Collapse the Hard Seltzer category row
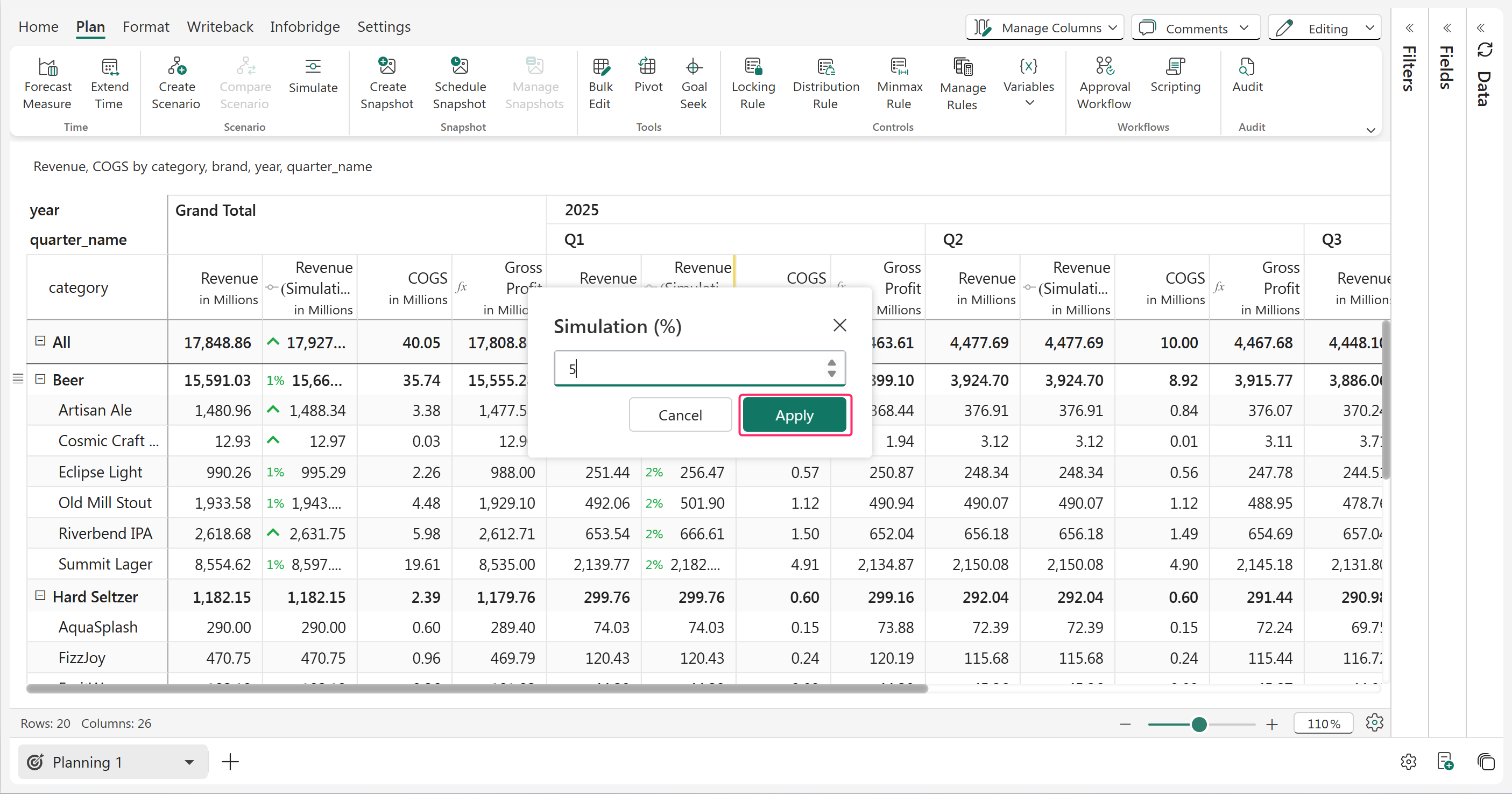This screenshot has height=794, width=1512. pyautogui.click(x=40, y=595)
